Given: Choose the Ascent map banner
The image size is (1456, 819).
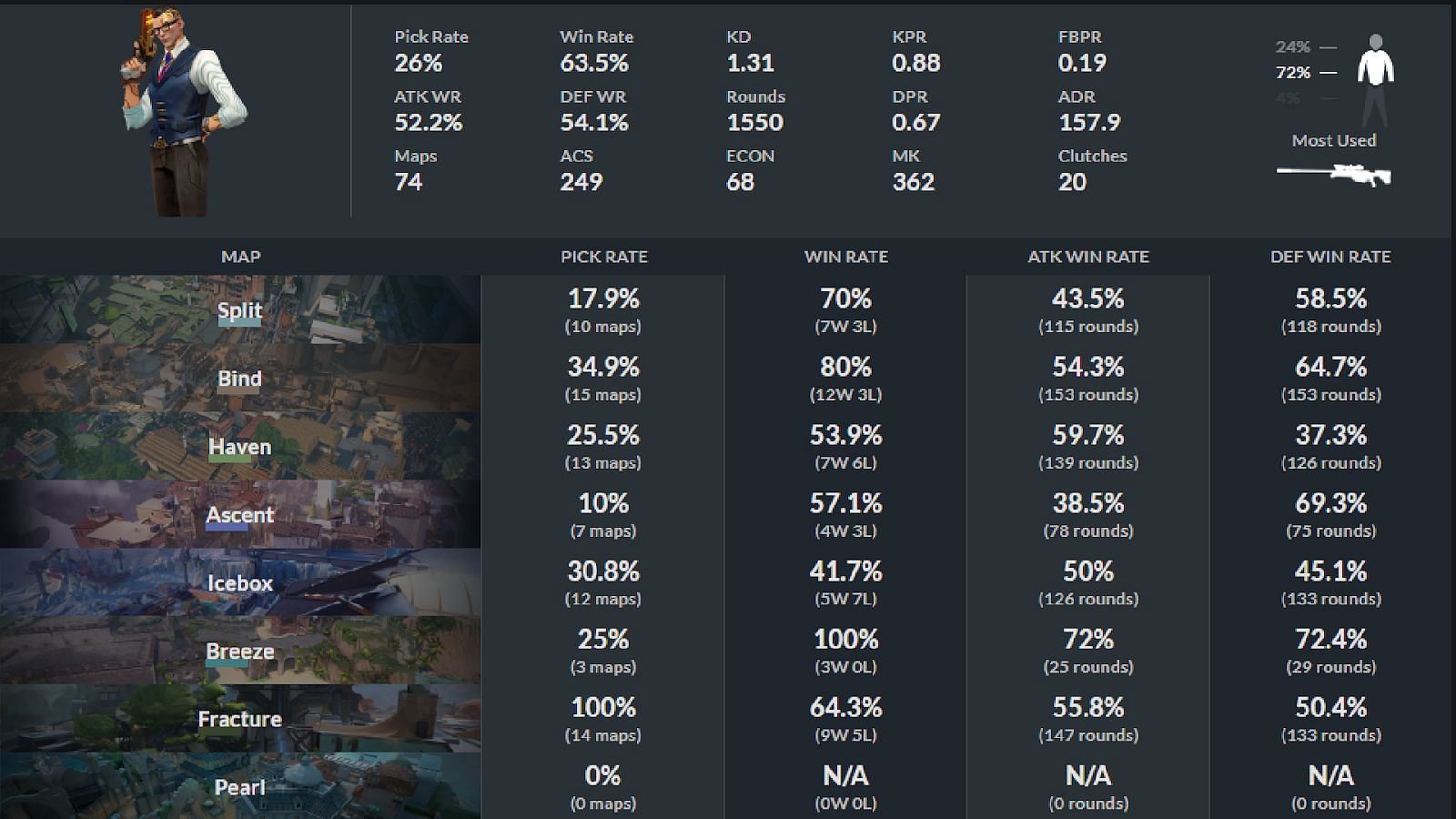Looking at the screenshot, I should click(240, 515).
